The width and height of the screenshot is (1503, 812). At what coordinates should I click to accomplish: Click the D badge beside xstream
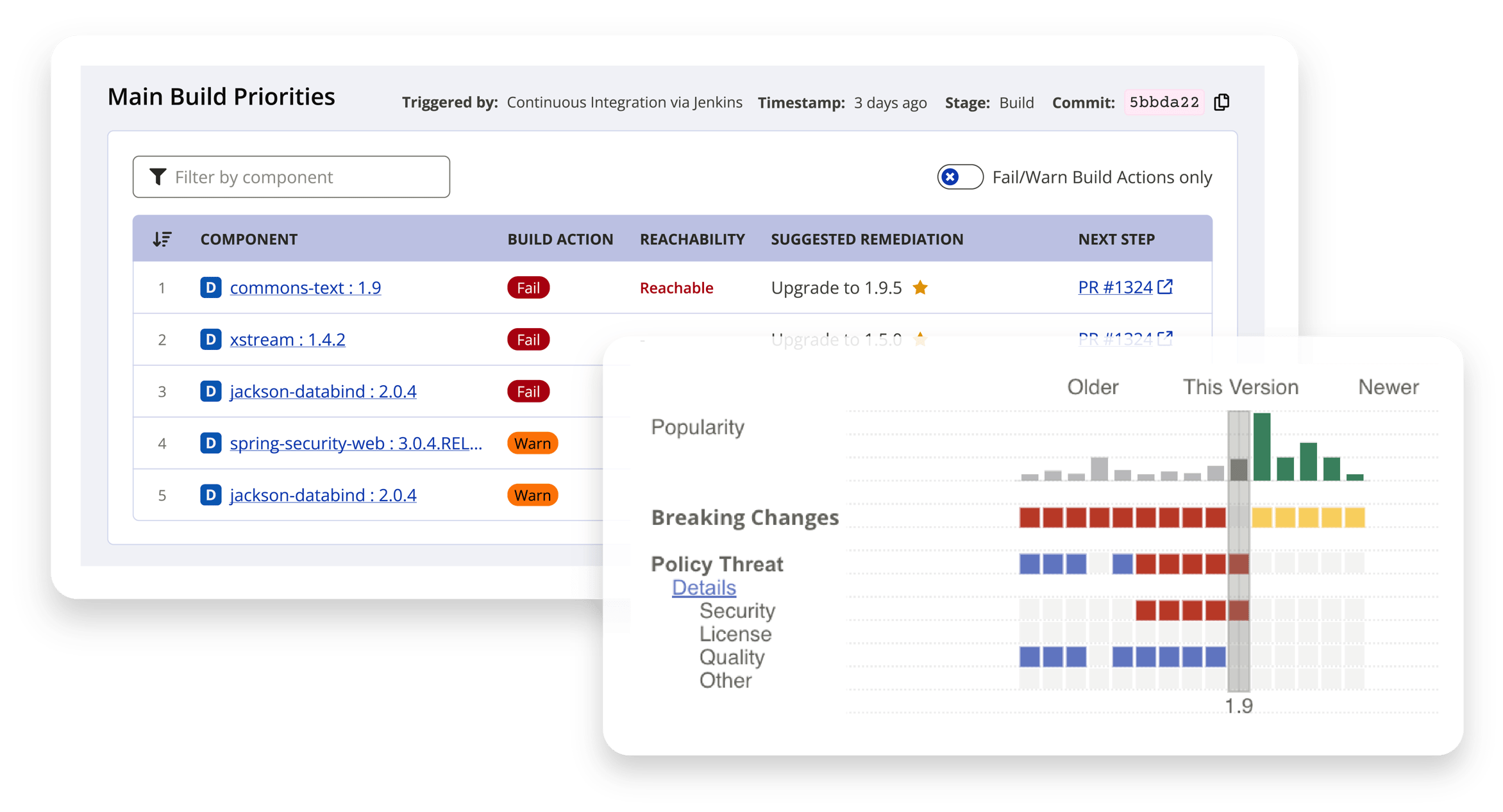pos(211,339)
